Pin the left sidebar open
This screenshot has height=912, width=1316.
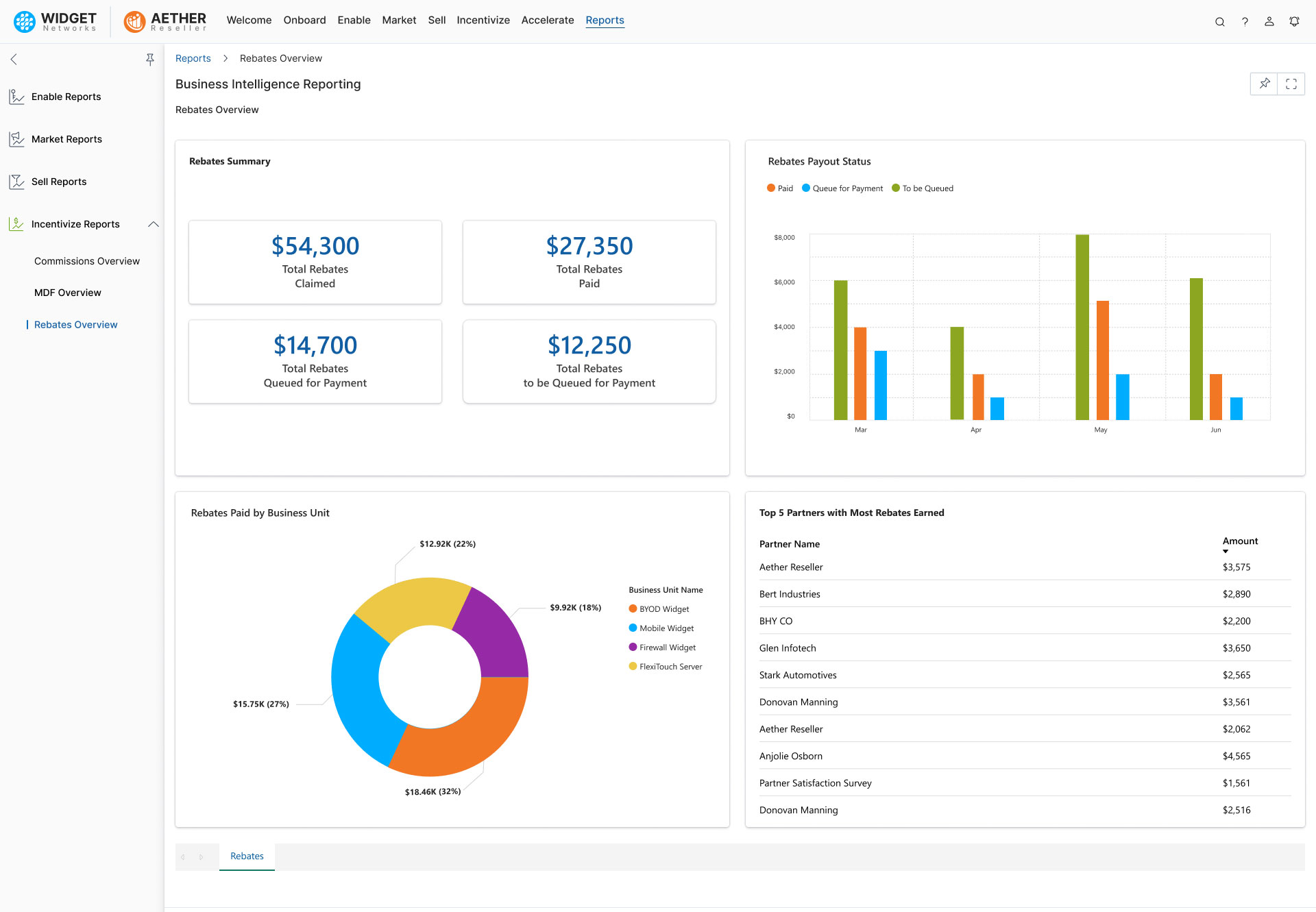150,60
